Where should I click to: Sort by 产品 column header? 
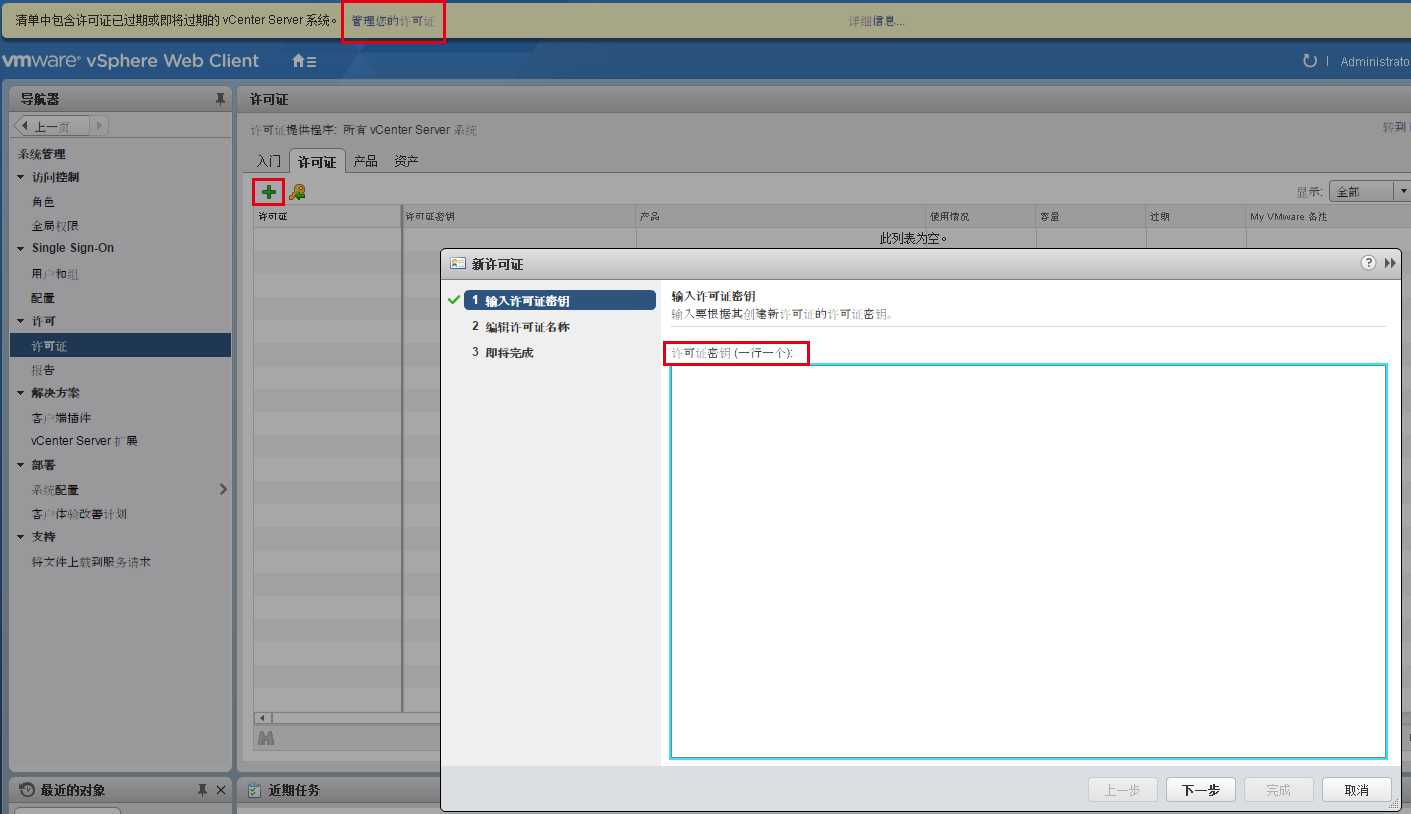click(x=781, y=216)
